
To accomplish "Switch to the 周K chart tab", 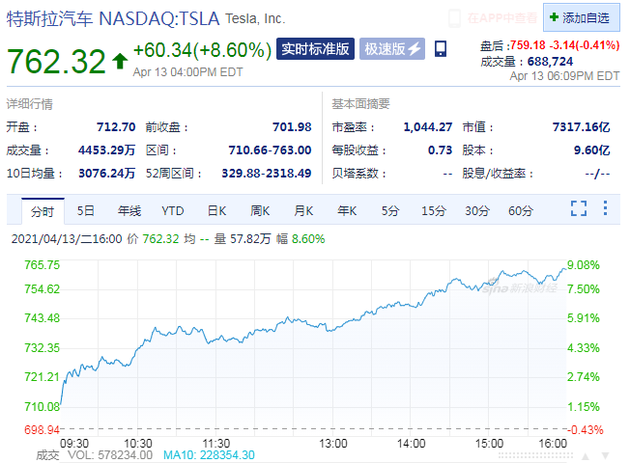I will coord(260,211).
